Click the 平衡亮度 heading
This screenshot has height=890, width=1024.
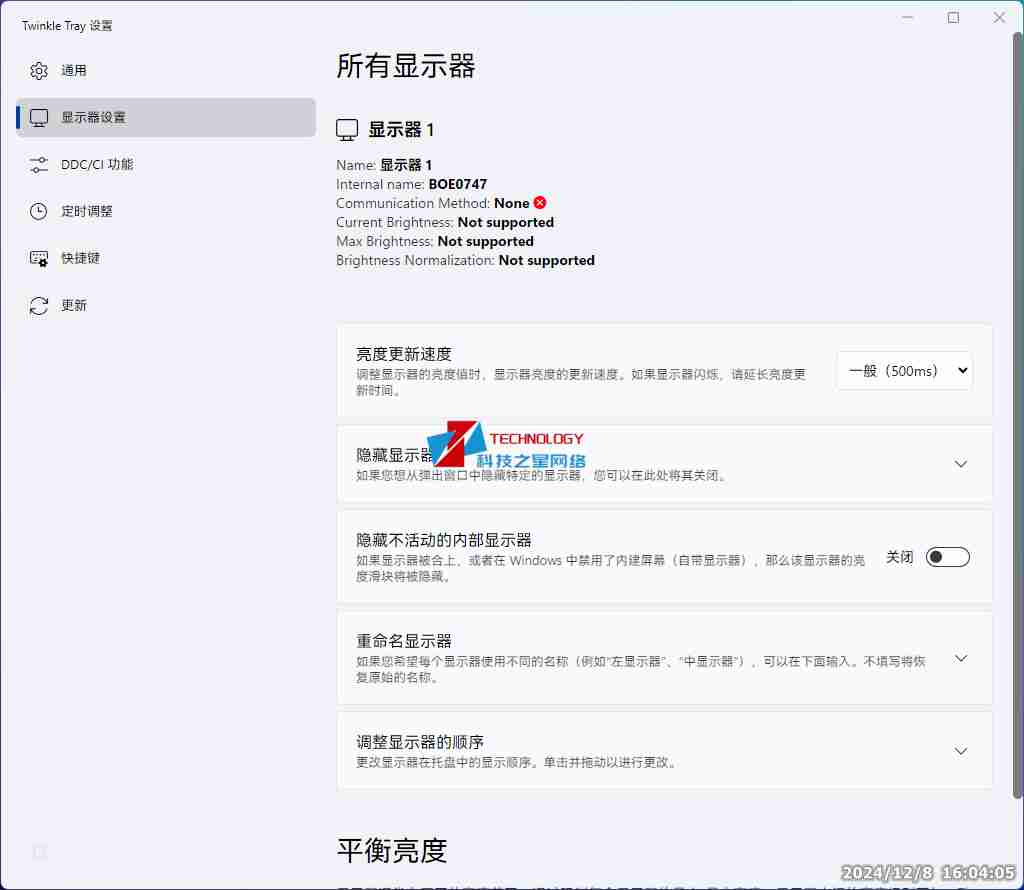[391, 851]
